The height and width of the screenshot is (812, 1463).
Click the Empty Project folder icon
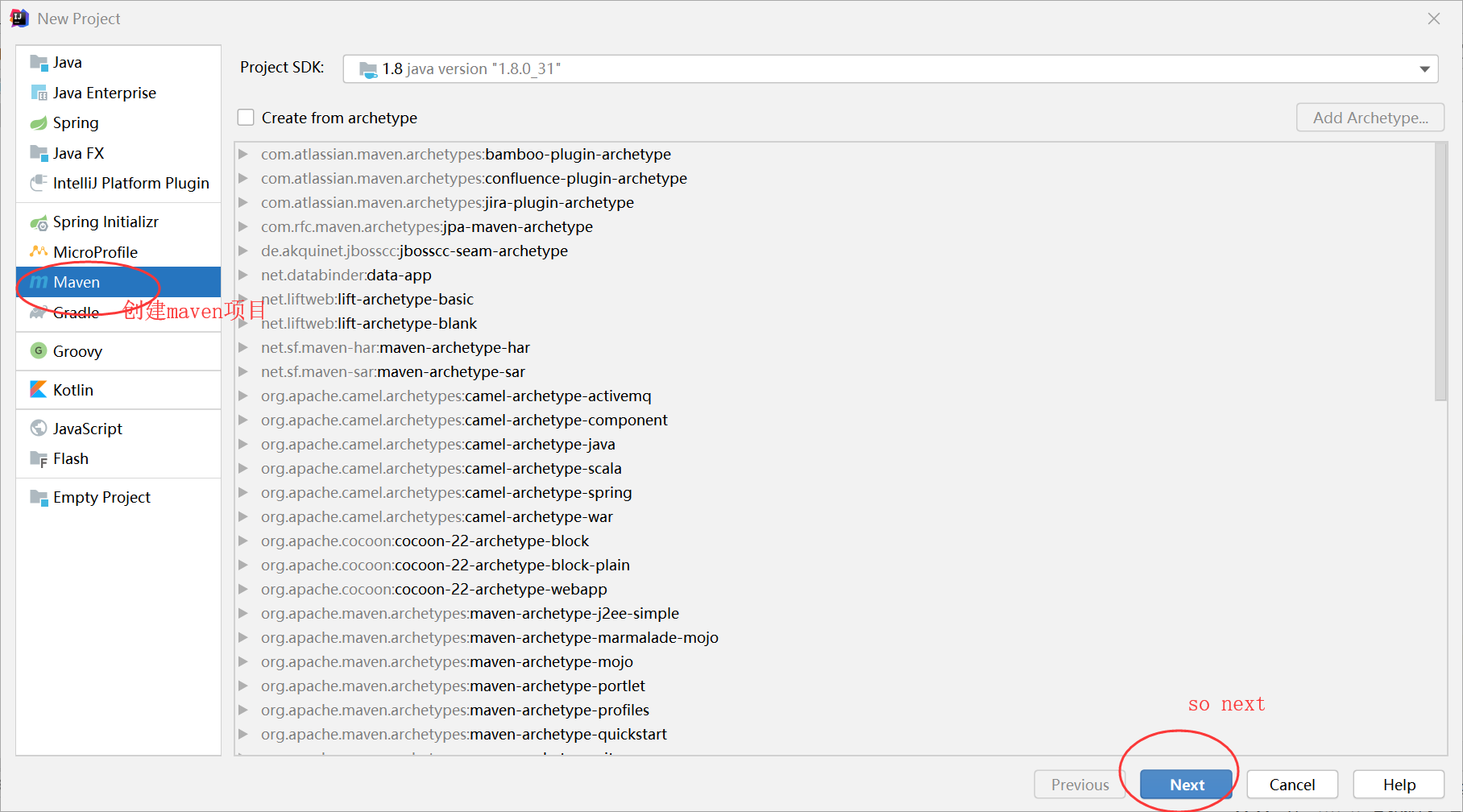click(x=39, y=498)
